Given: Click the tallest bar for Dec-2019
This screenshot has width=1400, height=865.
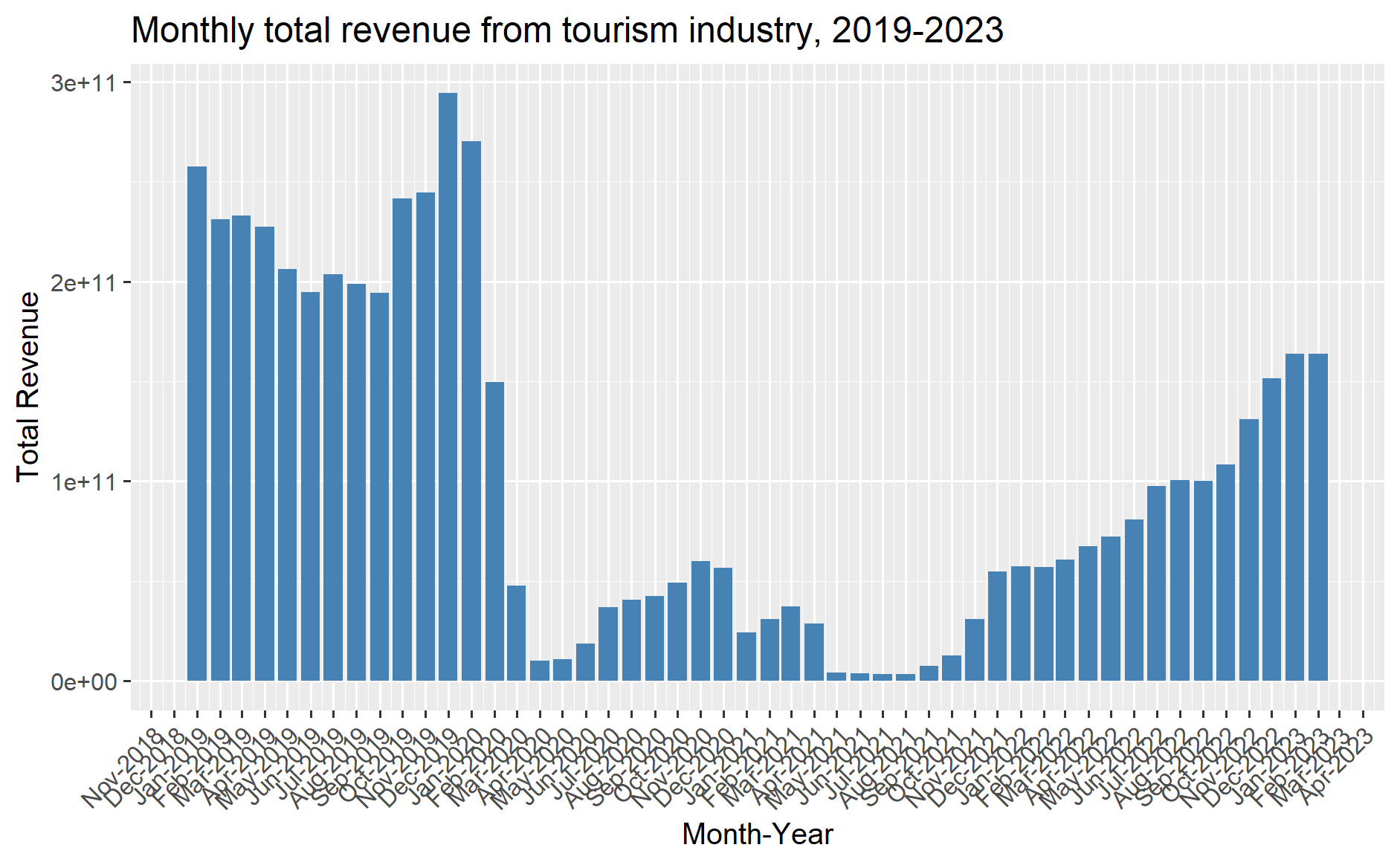Looking at the screenshot, I should [x=448, y=386].
